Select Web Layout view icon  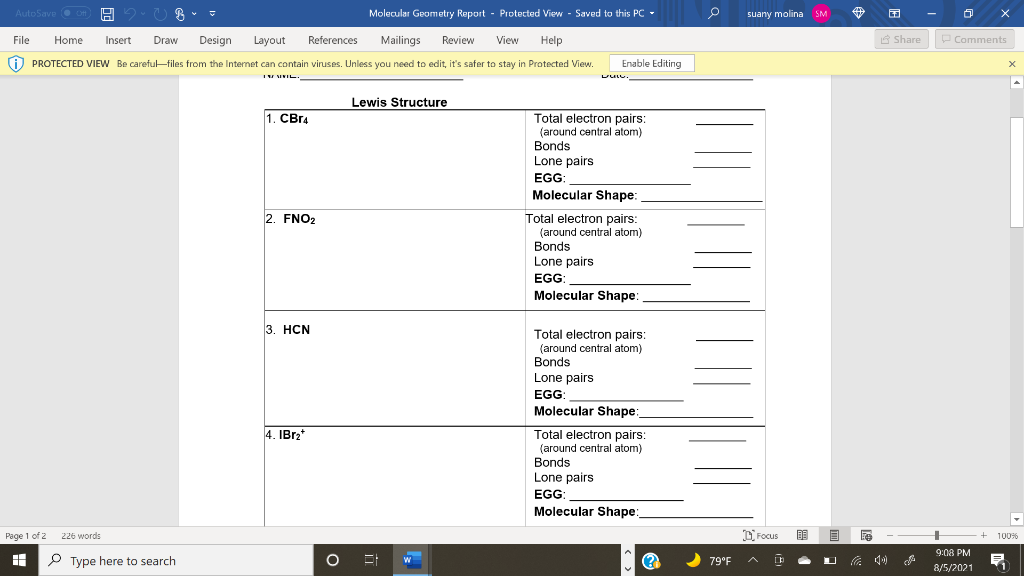pyautogui.click(x=867, y=536)
